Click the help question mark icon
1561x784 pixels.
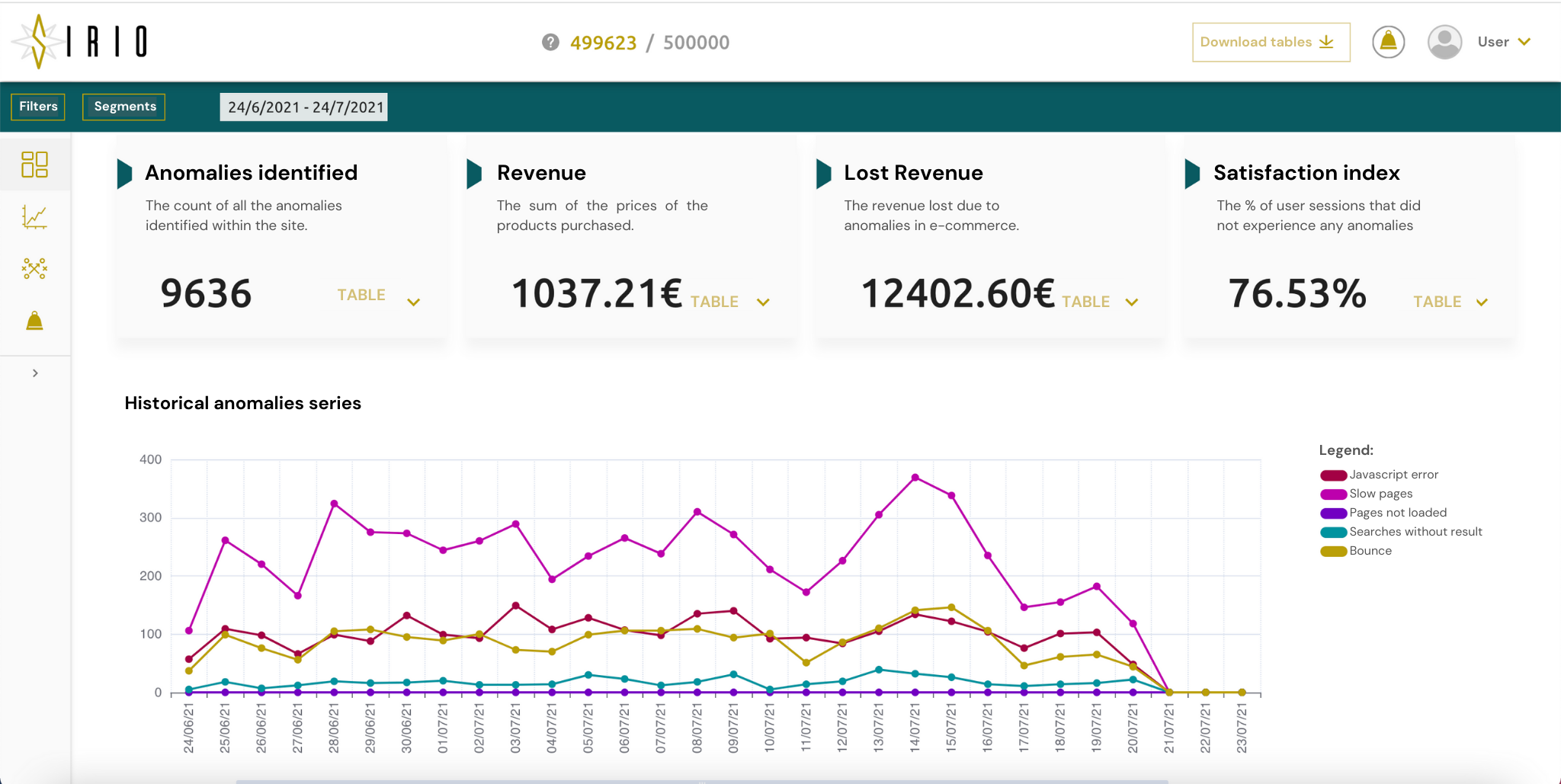tap(550, 43)
